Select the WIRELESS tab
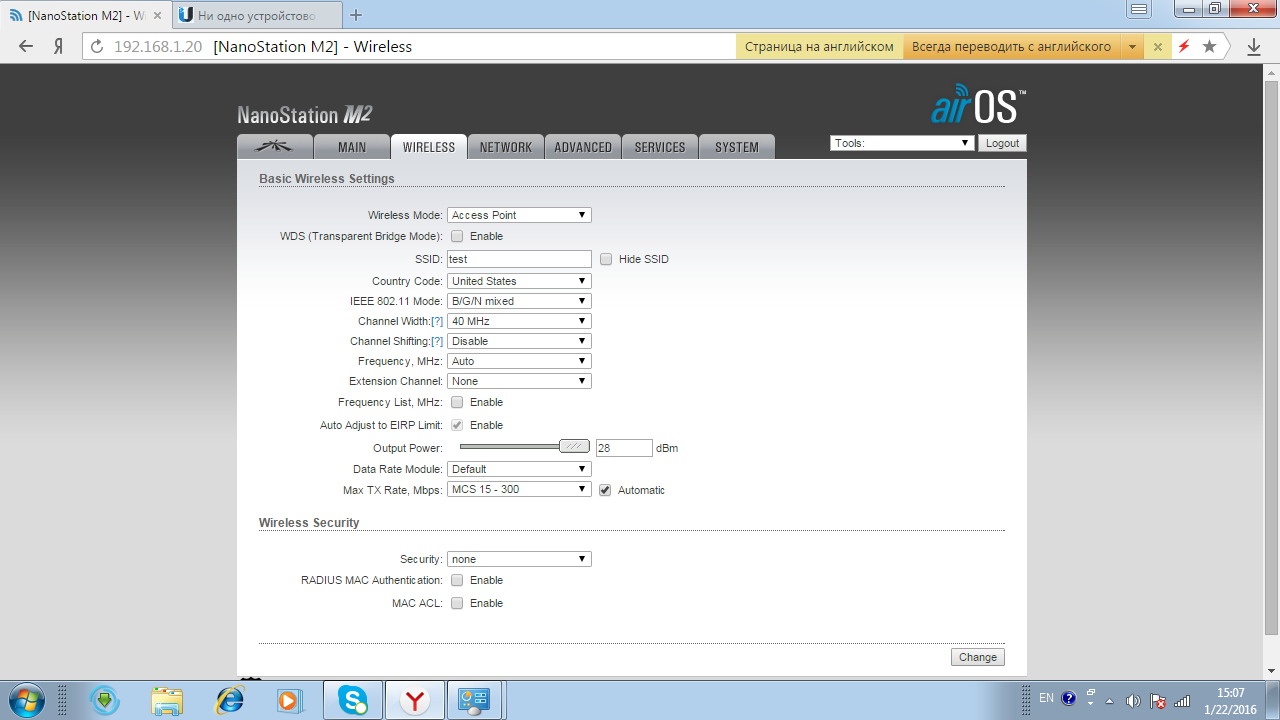The image size is (1280, 720). pos(429,147)
